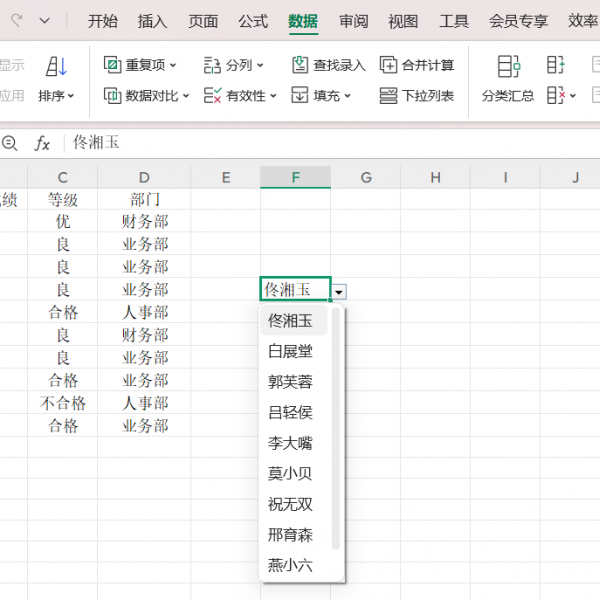Select the 分列 split columns tool
This screenshot has height=600, width=600.
point(212,65)
